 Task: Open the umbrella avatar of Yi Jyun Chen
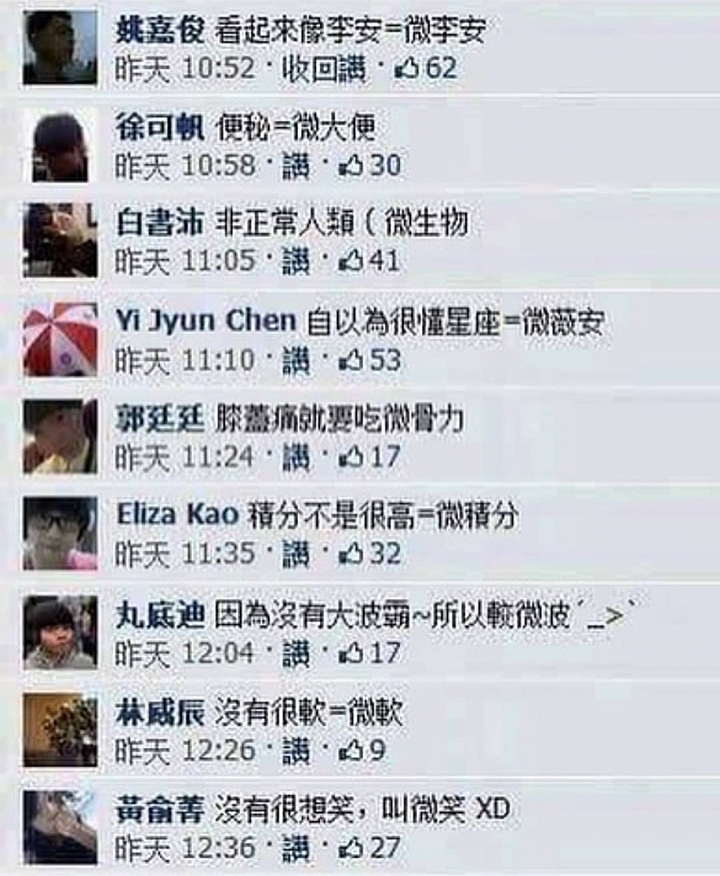pyautogui.click(x=60, y=340)
